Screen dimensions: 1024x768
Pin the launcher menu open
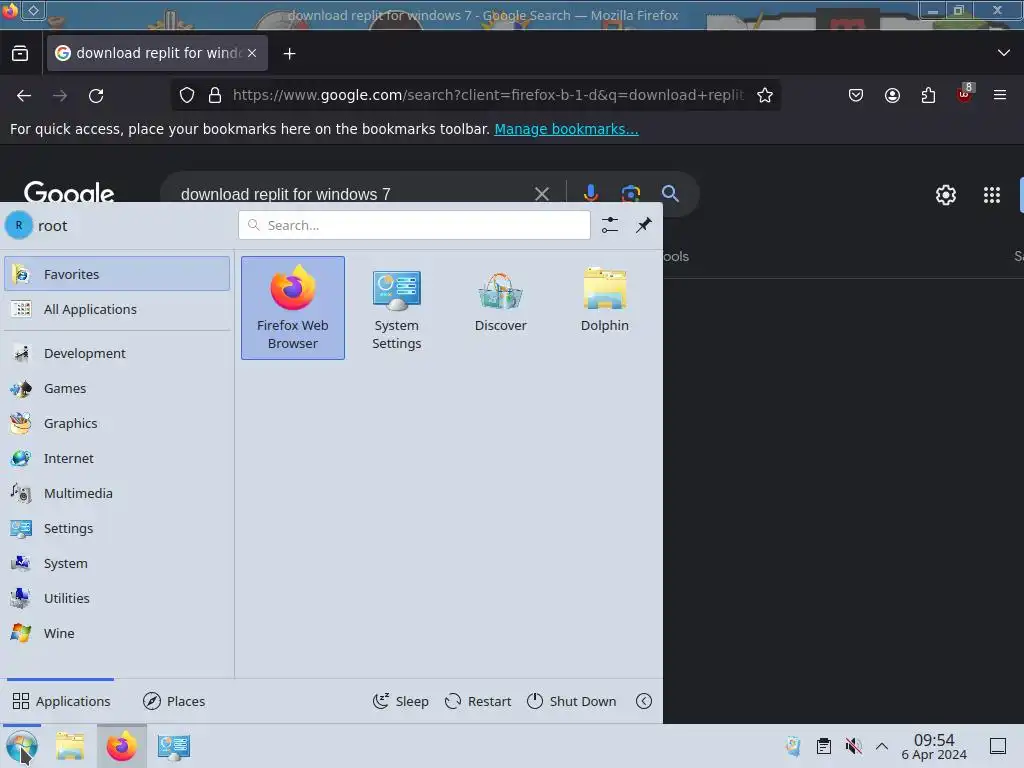[x=644, y=225]
